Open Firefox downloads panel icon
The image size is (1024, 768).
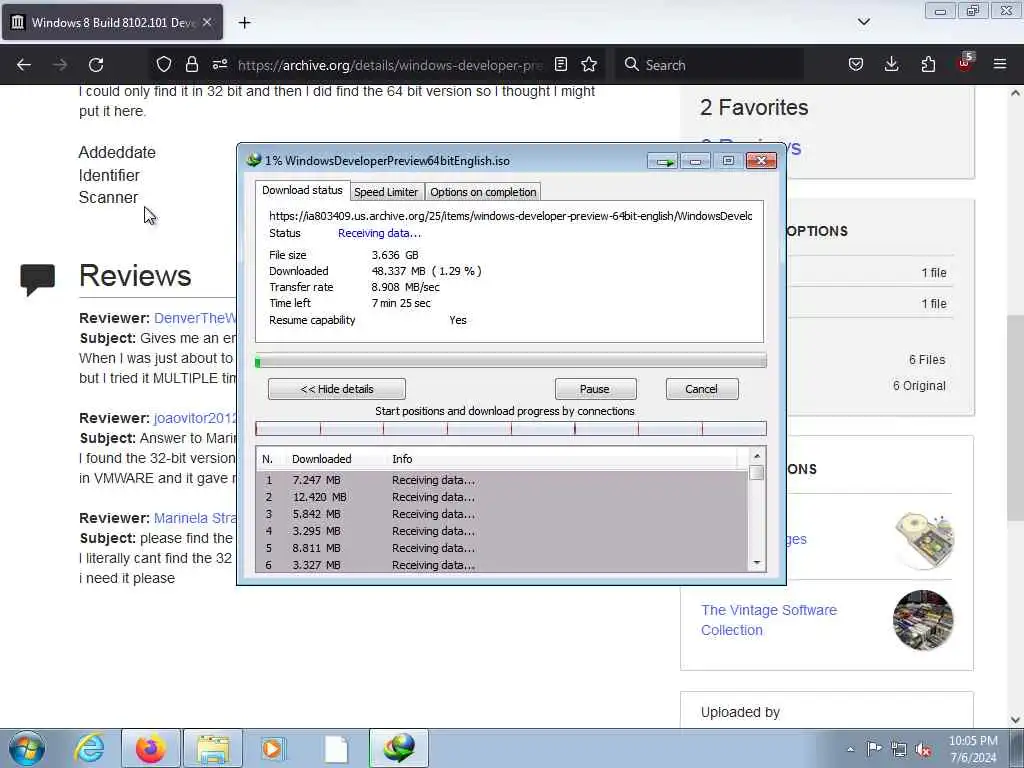(891, 64)
